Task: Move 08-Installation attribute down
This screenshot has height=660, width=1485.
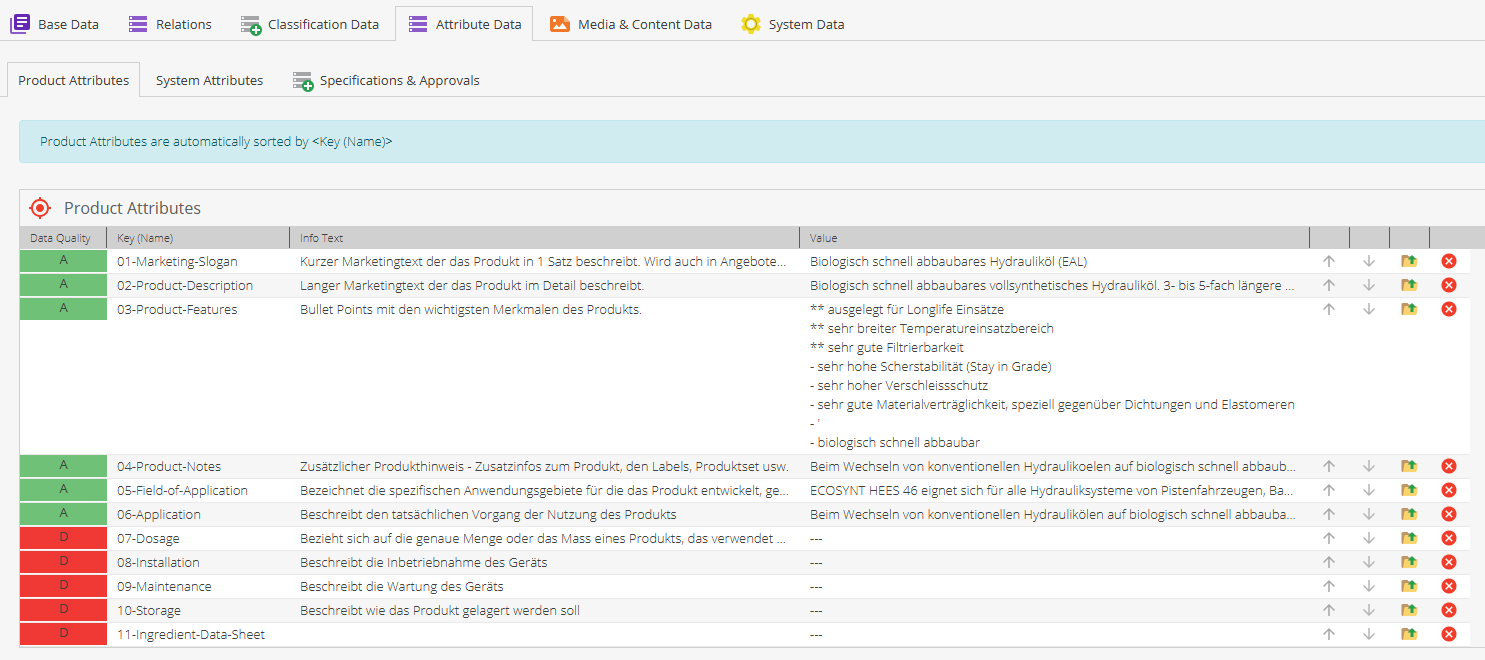Action: 1369,562
